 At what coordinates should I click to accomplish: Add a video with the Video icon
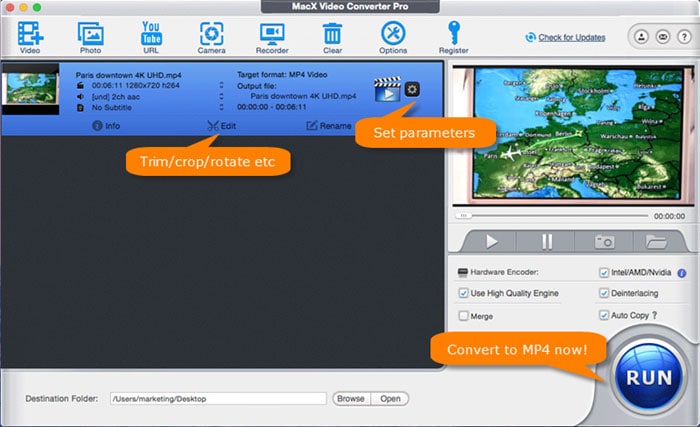pyautogui.click(x=30, y=38)
